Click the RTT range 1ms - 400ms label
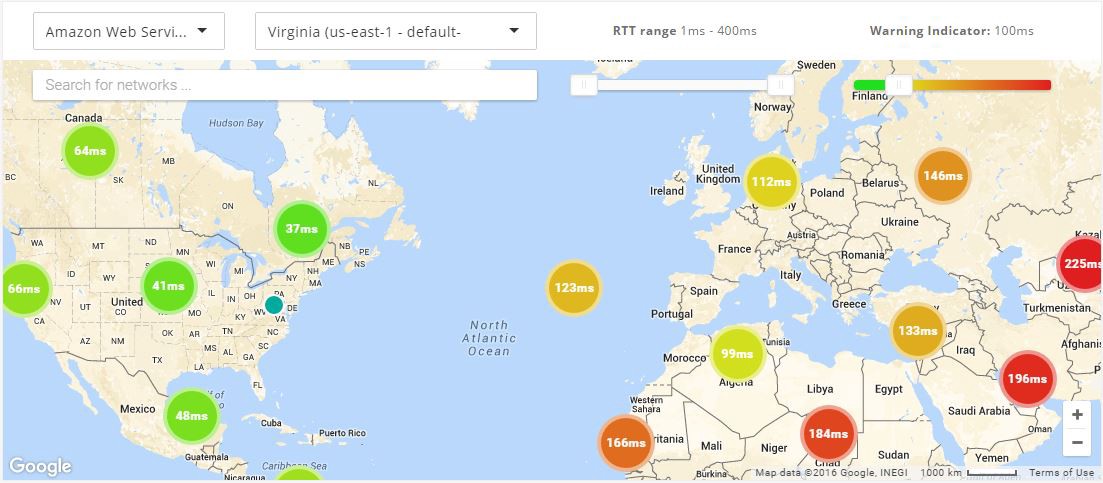The width and height of the screenshot is (1103, 483). [x=684, y=31]
